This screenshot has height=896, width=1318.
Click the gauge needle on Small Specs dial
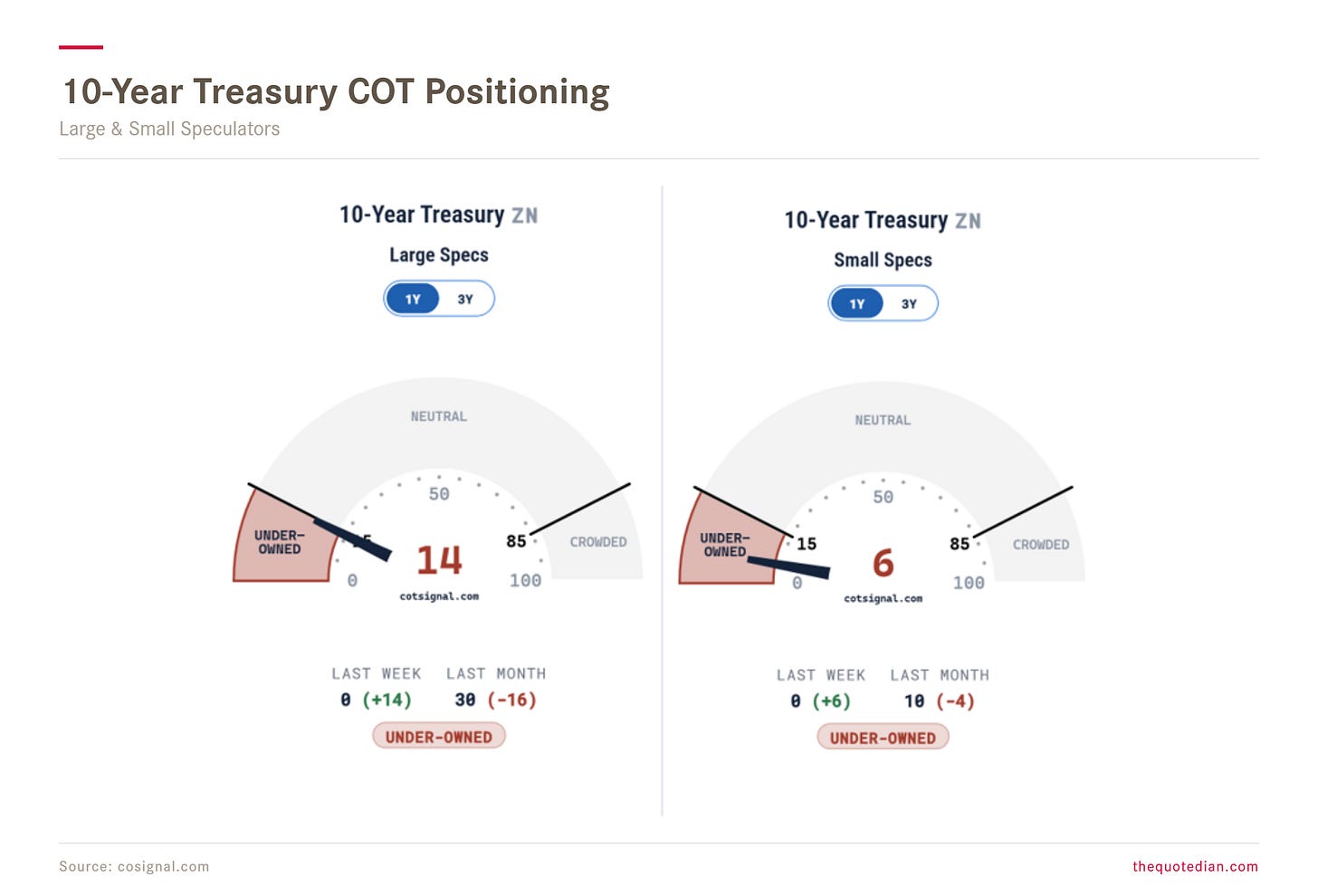788,568
